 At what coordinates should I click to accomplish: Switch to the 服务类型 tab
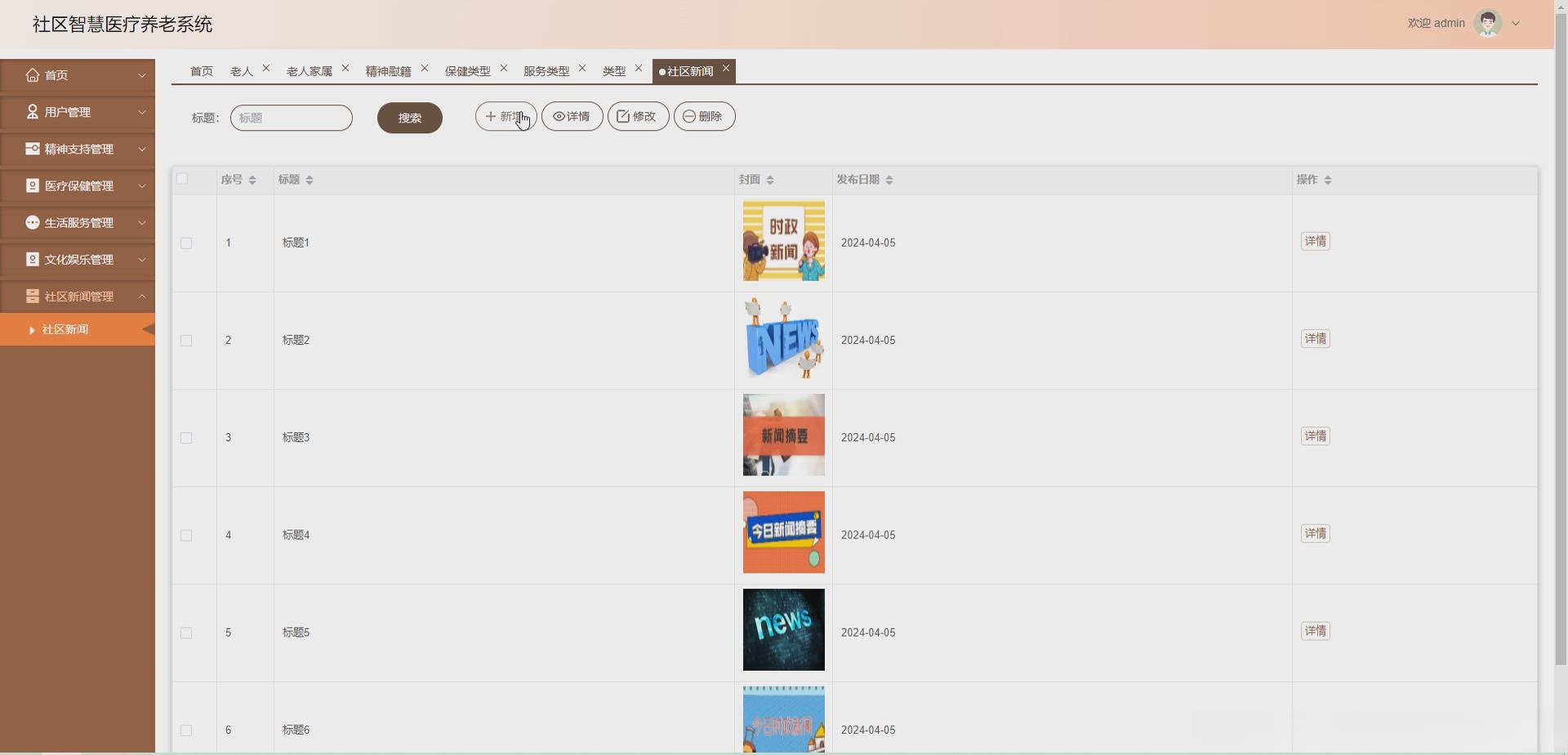(x=546, y=71)
